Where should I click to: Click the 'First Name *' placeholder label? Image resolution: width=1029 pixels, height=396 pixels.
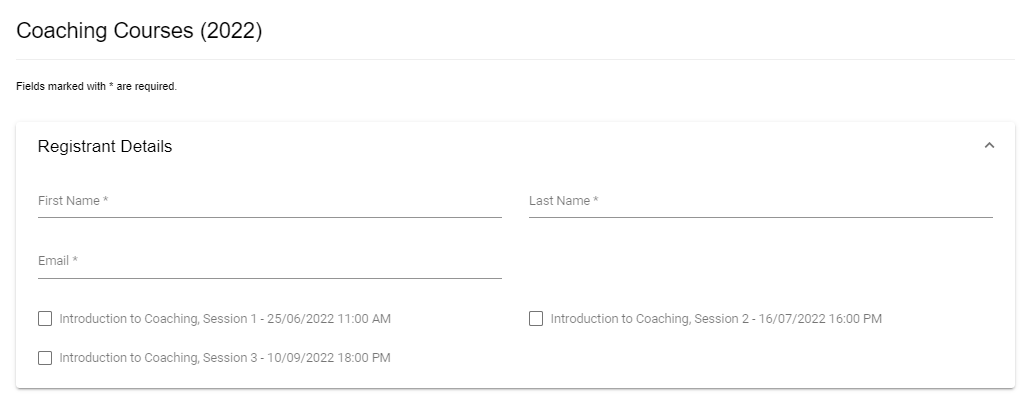tap(73, 201)
